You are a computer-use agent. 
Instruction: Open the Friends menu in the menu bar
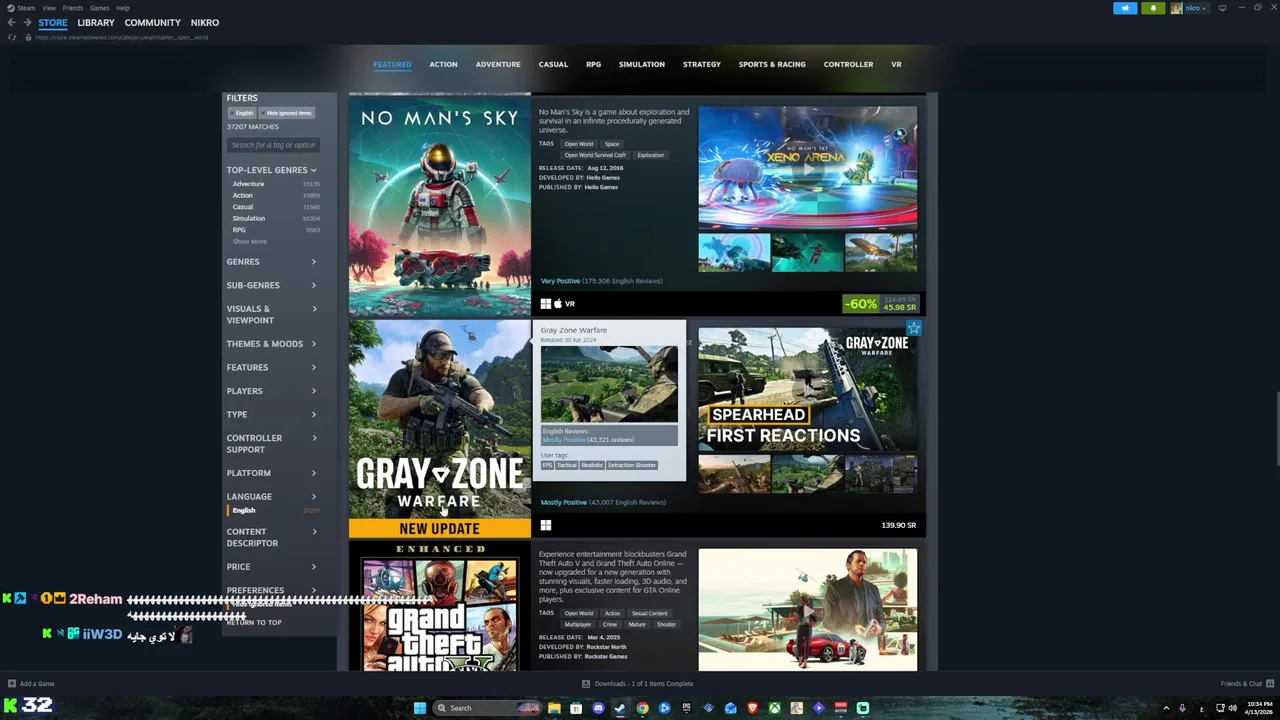[x=73, y=8]
